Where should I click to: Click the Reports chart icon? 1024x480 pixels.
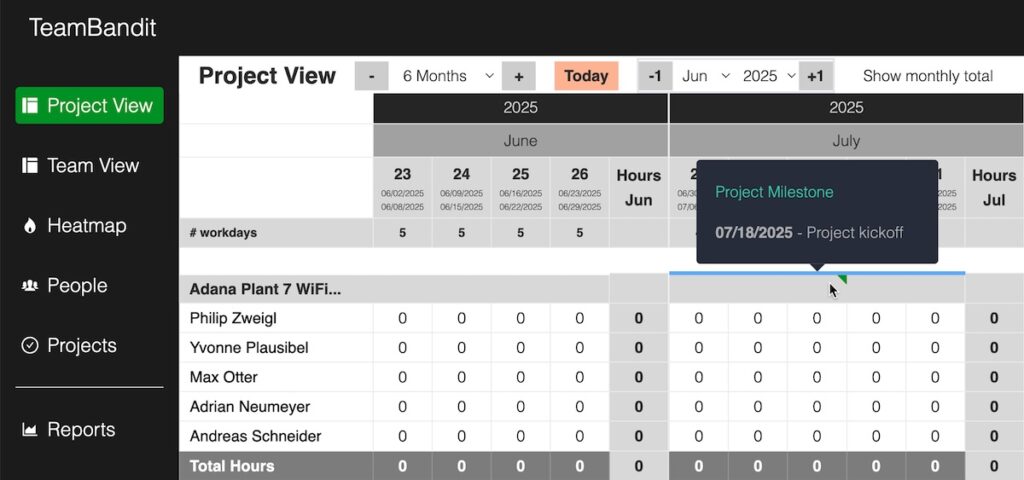[x=30, y=430]
